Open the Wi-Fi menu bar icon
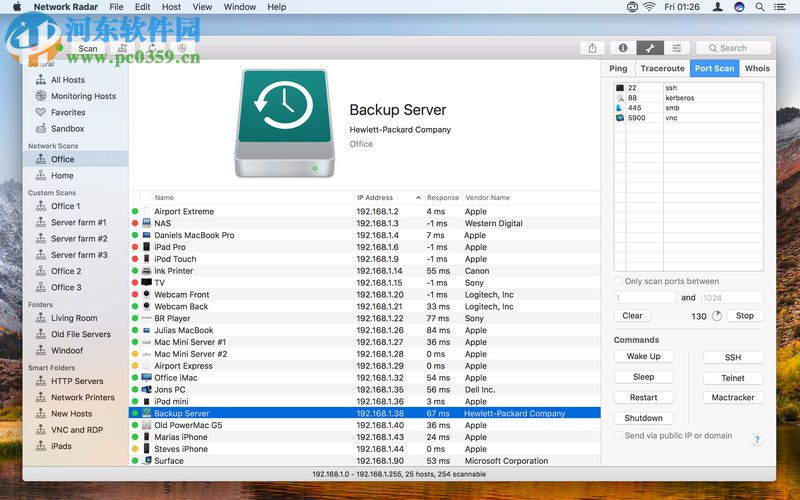Viewport: 800px width, 500px height. click(x=649, y=7)
